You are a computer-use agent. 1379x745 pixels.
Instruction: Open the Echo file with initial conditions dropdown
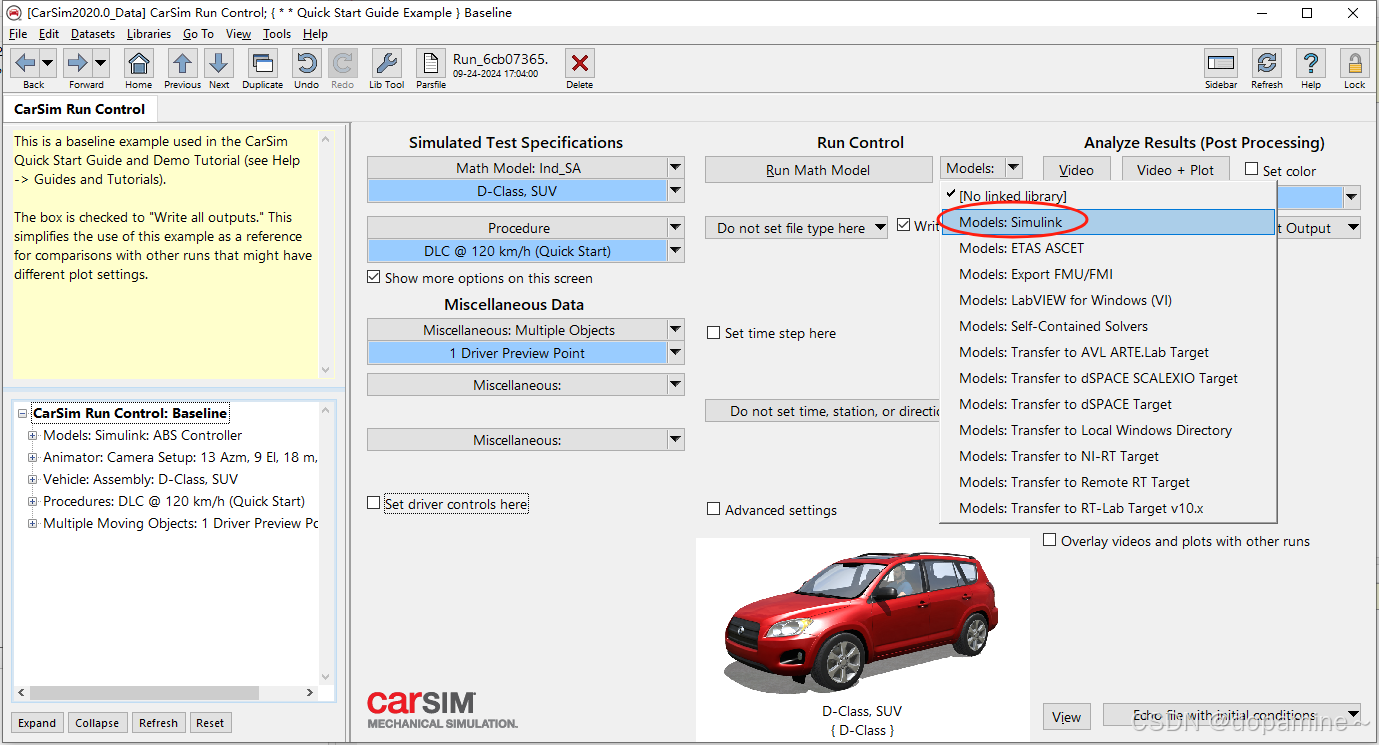click(1231, 715)
